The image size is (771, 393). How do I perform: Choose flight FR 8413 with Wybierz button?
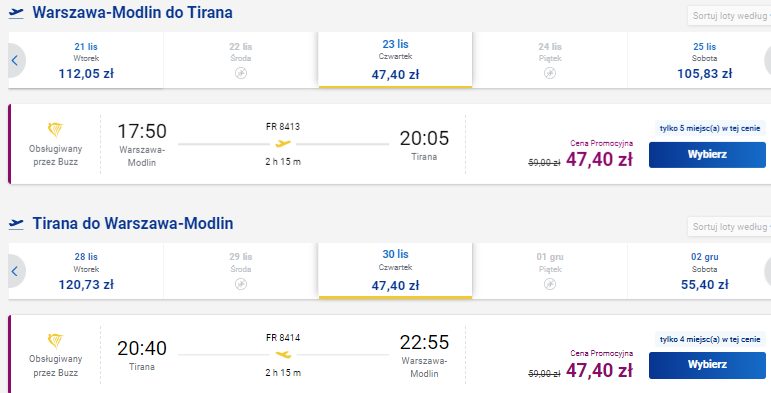(x=707, y=155)
